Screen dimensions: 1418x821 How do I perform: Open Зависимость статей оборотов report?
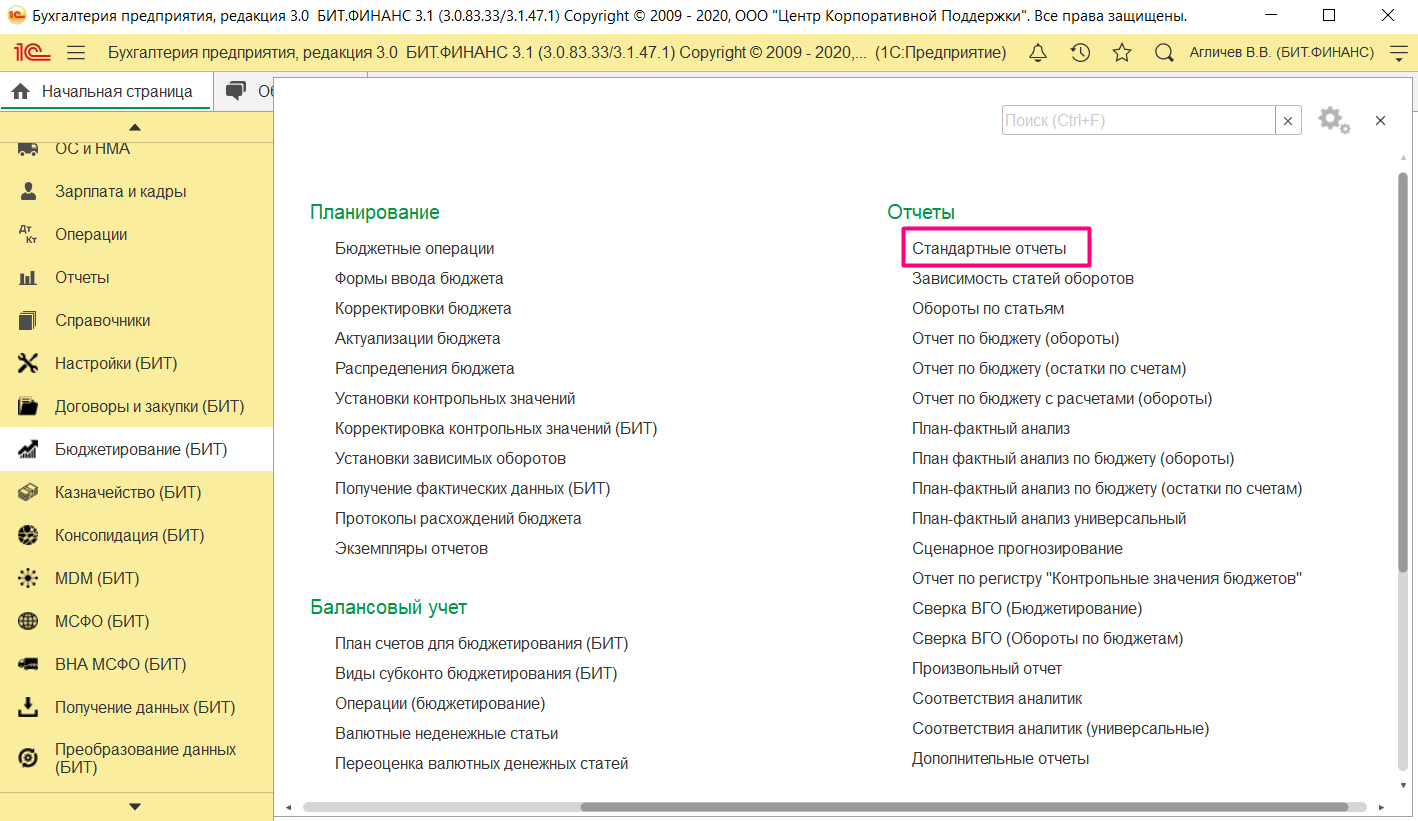[x=1023, y=278]
